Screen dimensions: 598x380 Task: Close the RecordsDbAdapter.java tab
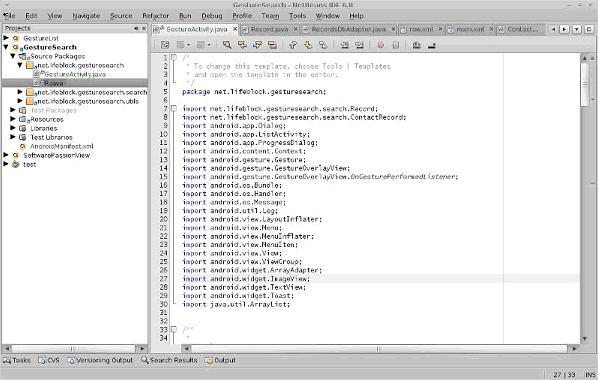click(393, 29)
